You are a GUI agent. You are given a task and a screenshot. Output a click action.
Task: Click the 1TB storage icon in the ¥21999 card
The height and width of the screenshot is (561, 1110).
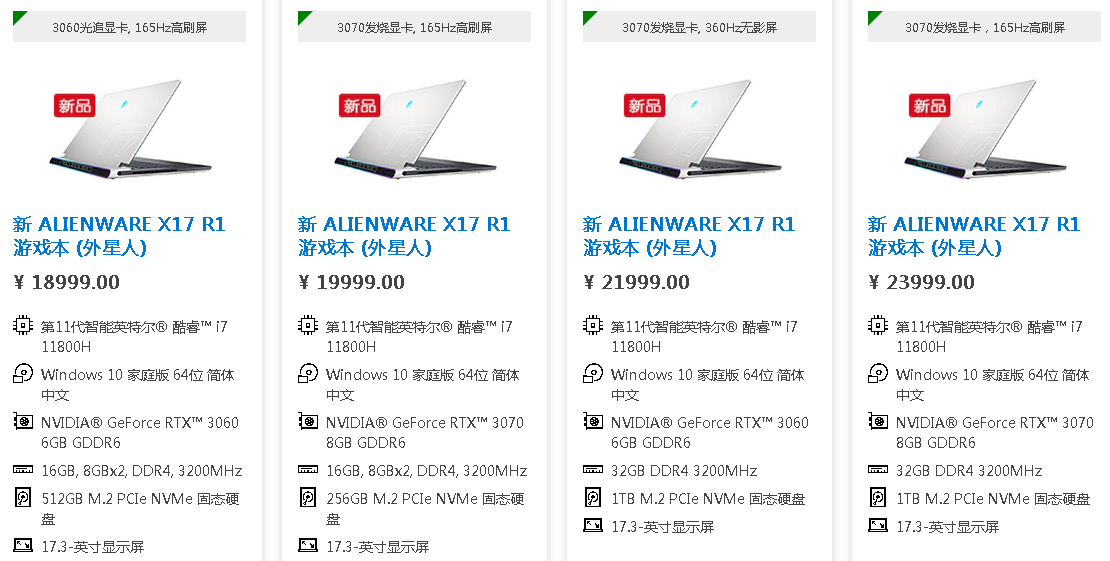coord(593,498)
